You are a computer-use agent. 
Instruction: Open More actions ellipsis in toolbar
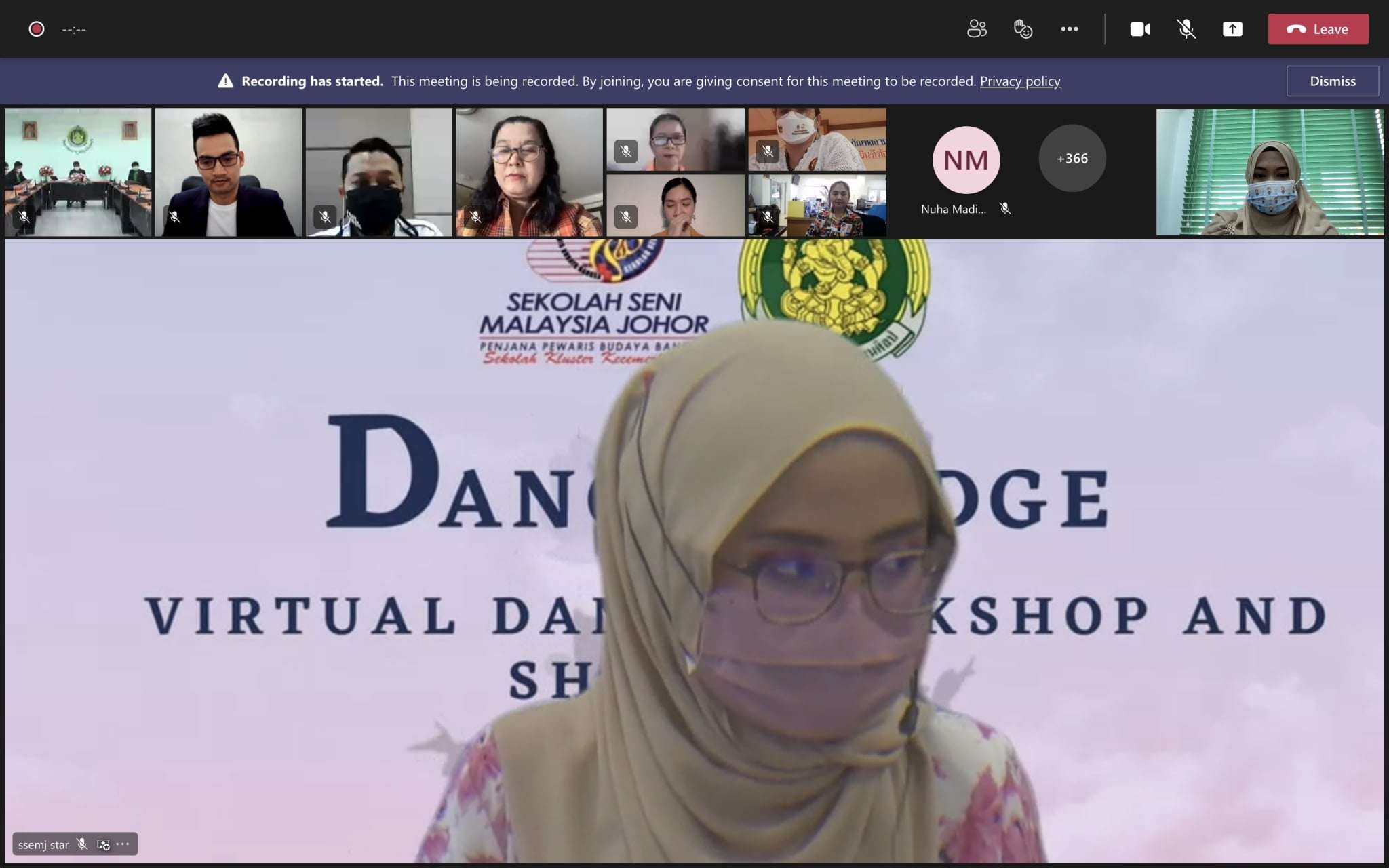click(1070, 29)
